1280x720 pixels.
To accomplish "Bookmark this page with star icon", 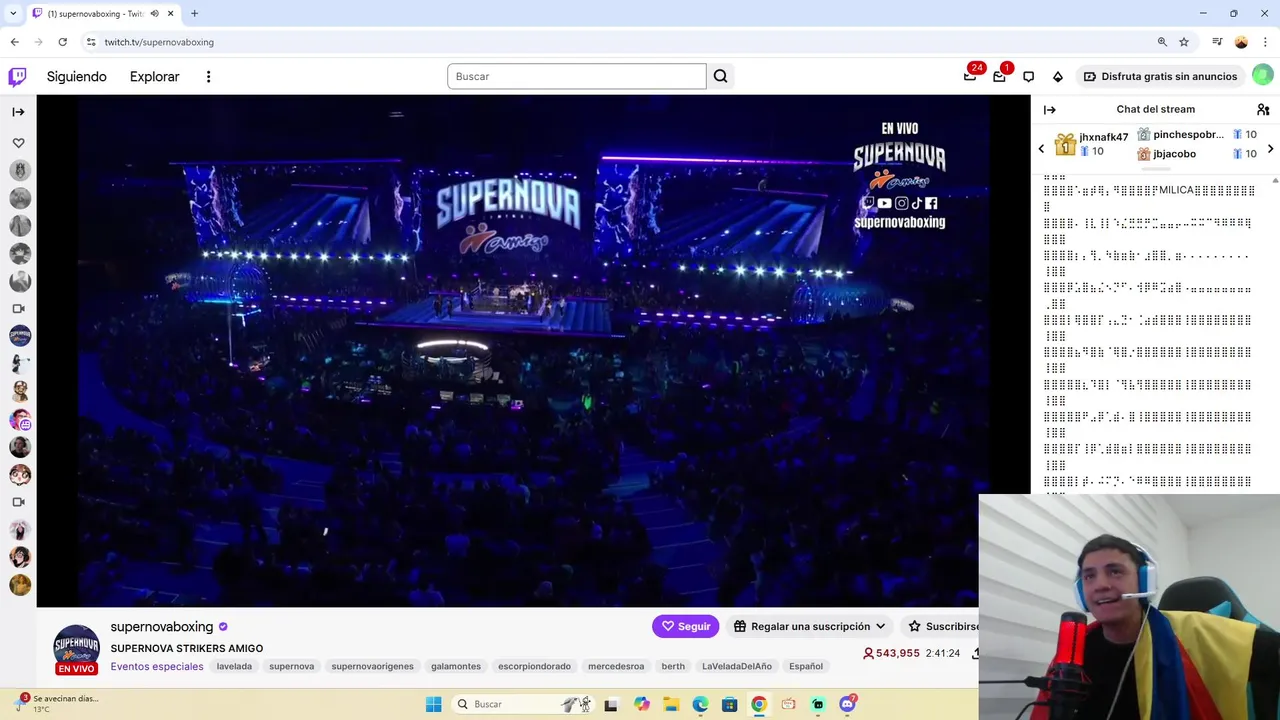I will click(1184, 42).
